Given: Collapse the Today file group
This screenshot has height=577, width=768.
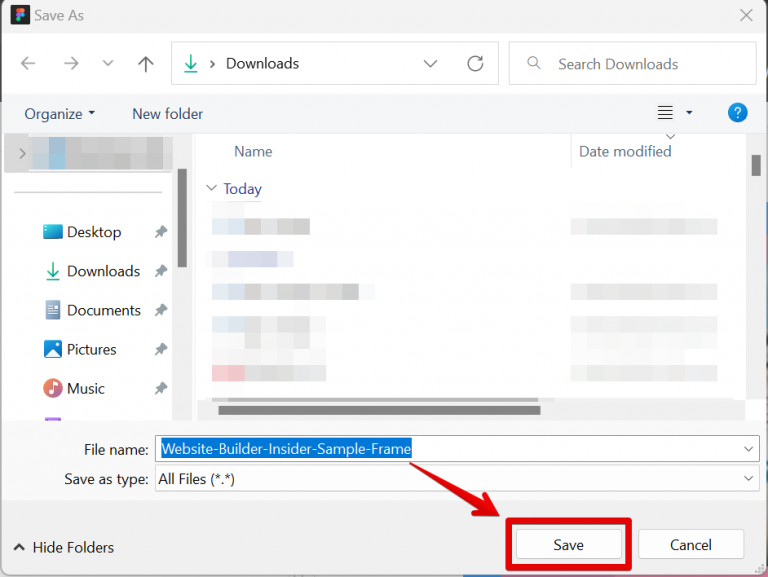Looking at the screenshot, I should tap(211, 188).
